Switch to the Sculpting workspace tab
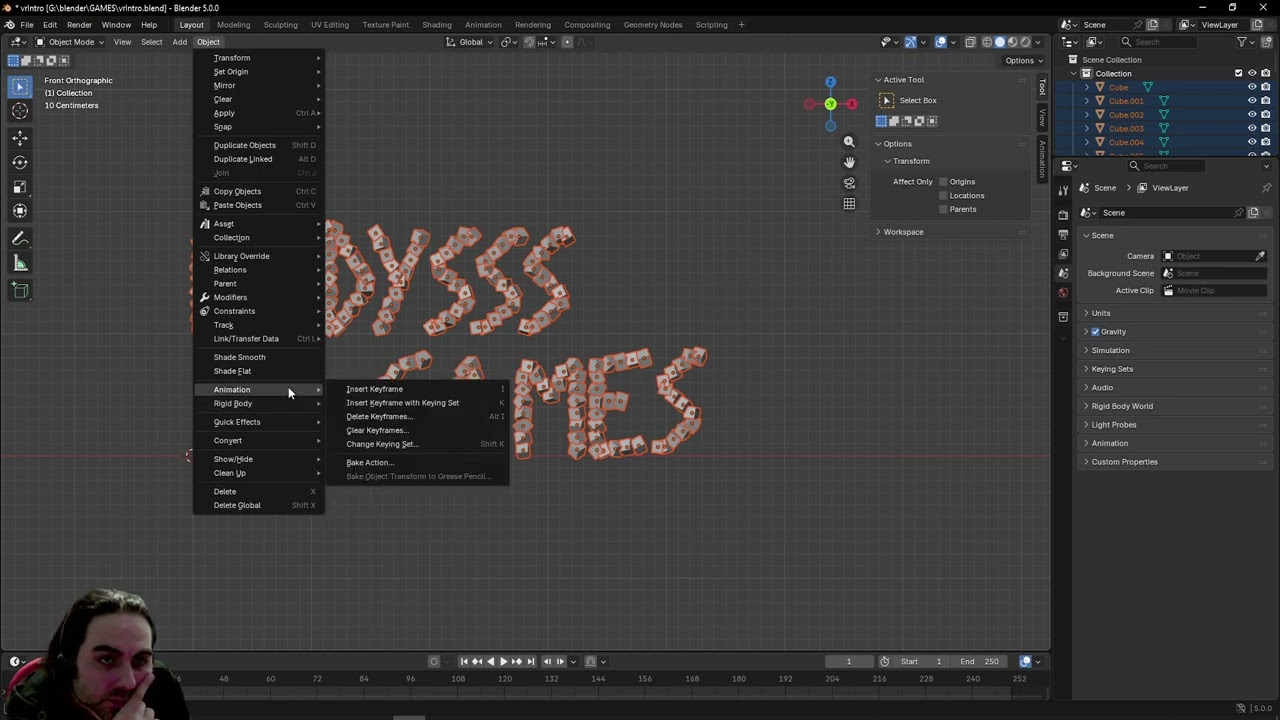Screen dimensions: 1280x720 (280, 25)
